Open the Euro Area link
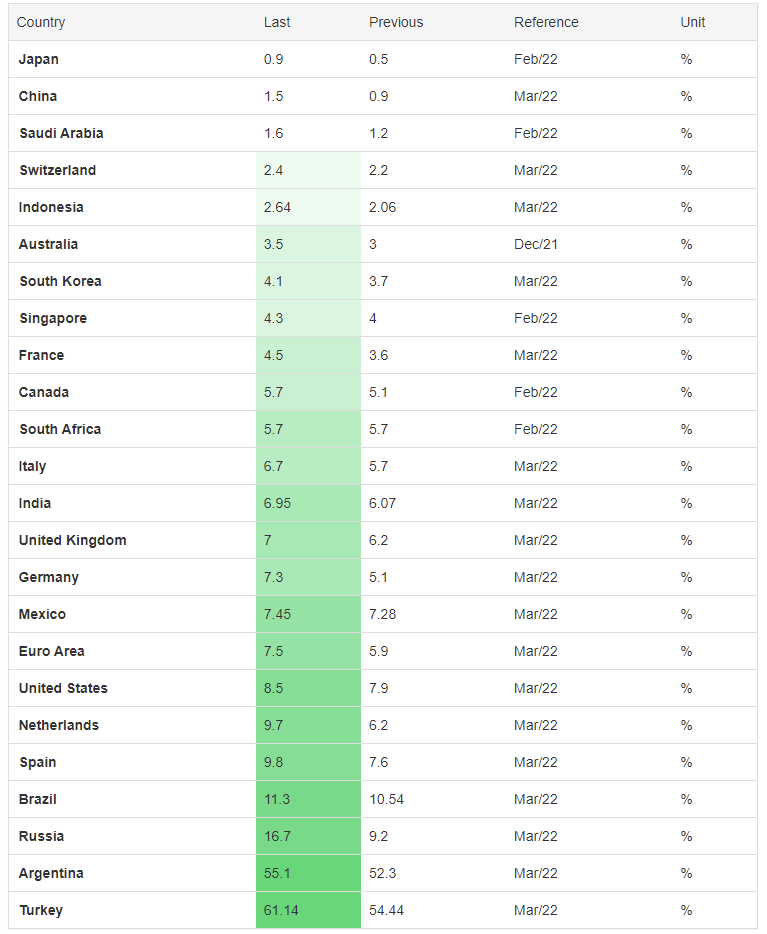Viewport: 767px width, 934px height. 52,651
